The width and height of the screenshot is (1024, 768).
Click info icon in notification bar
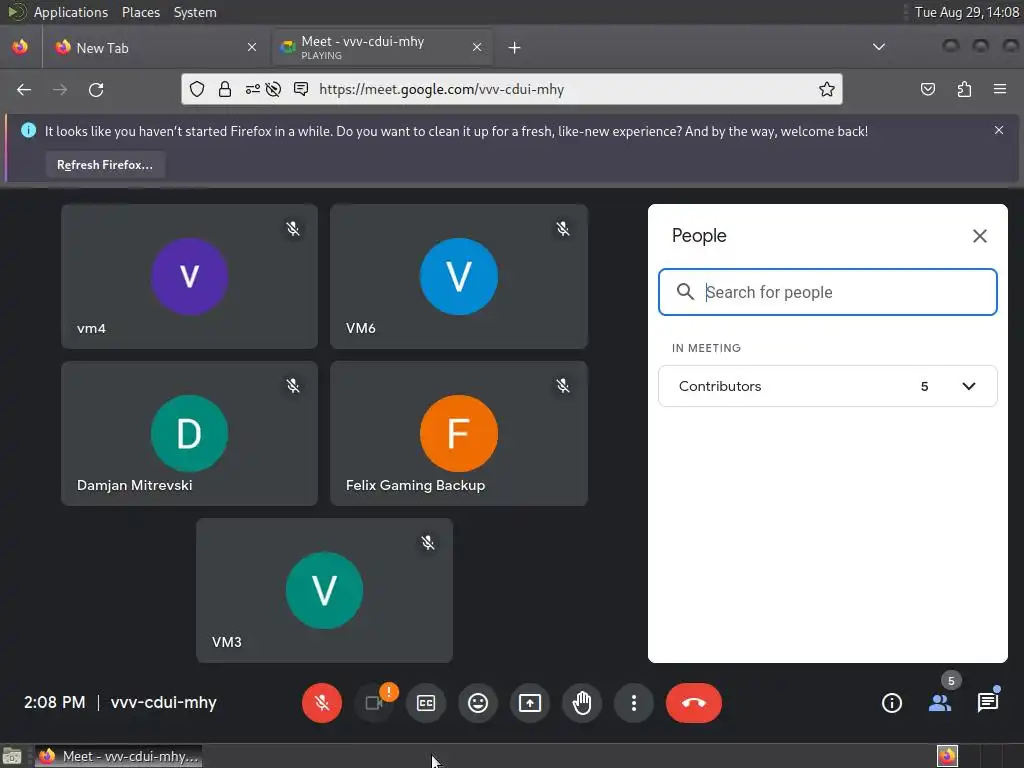click(28, 130)
